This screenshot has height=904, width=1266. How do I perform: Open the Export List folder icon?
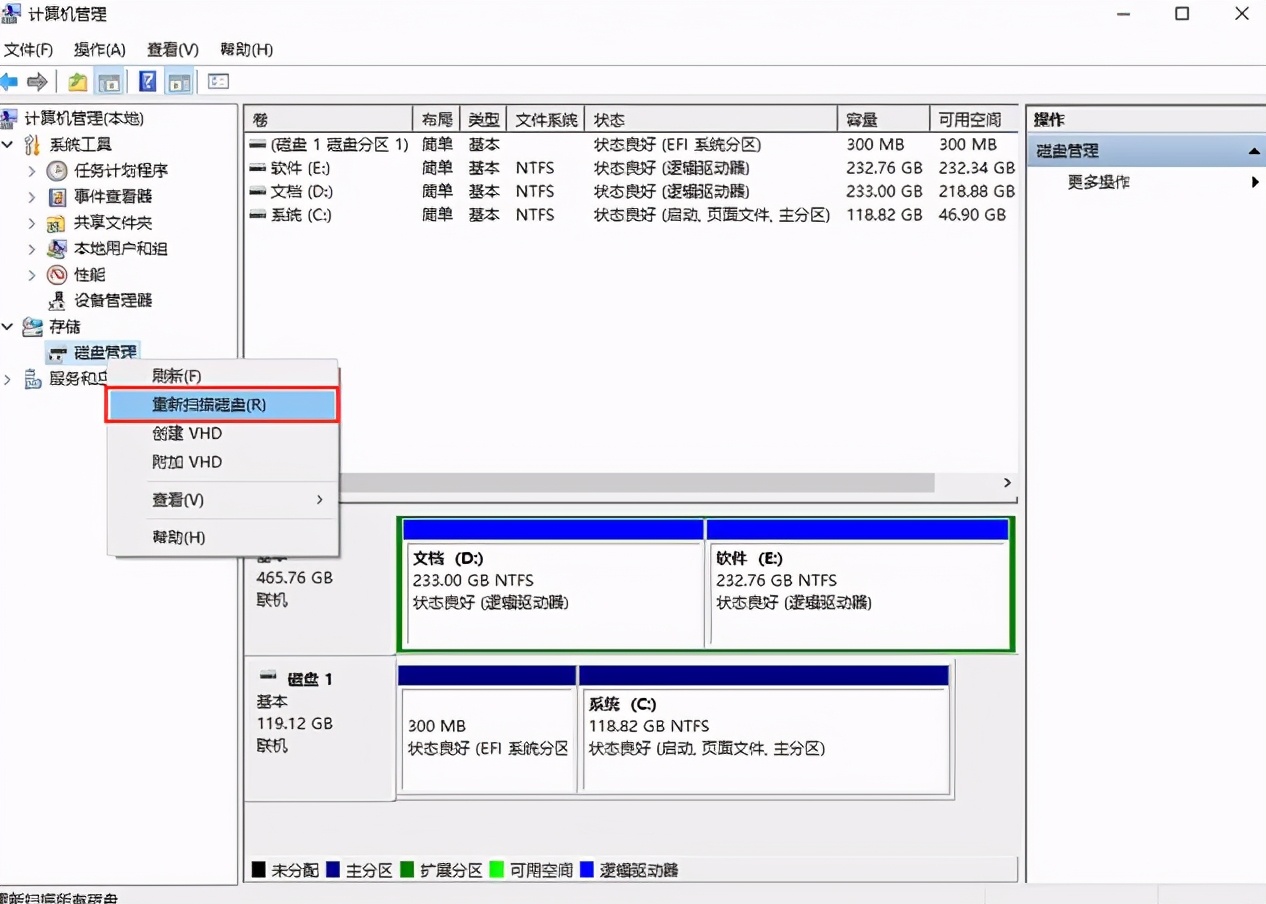click(x=77, y=81)
